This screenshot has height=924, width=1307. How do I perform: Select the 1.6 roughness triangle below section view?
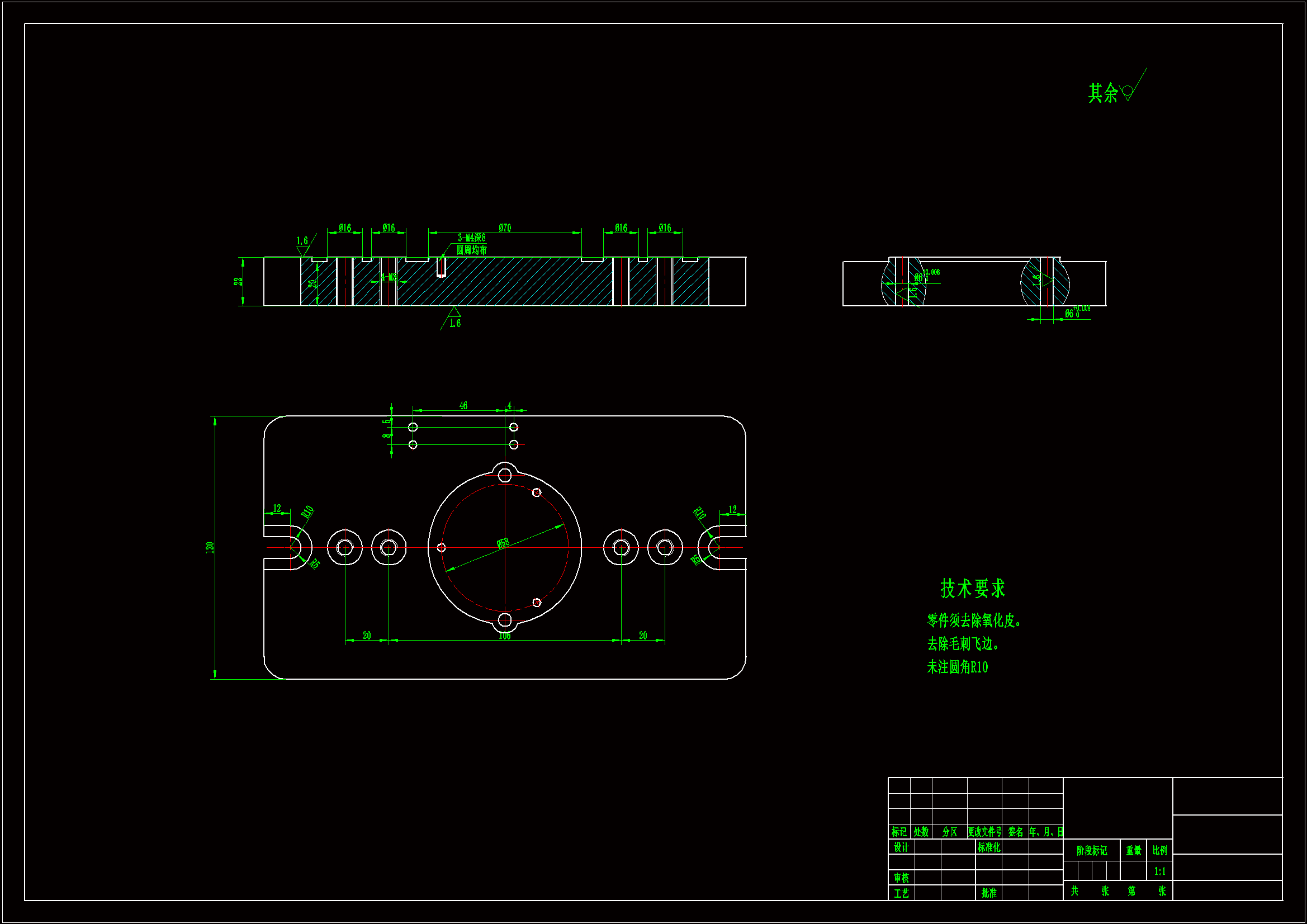[454, 312]
